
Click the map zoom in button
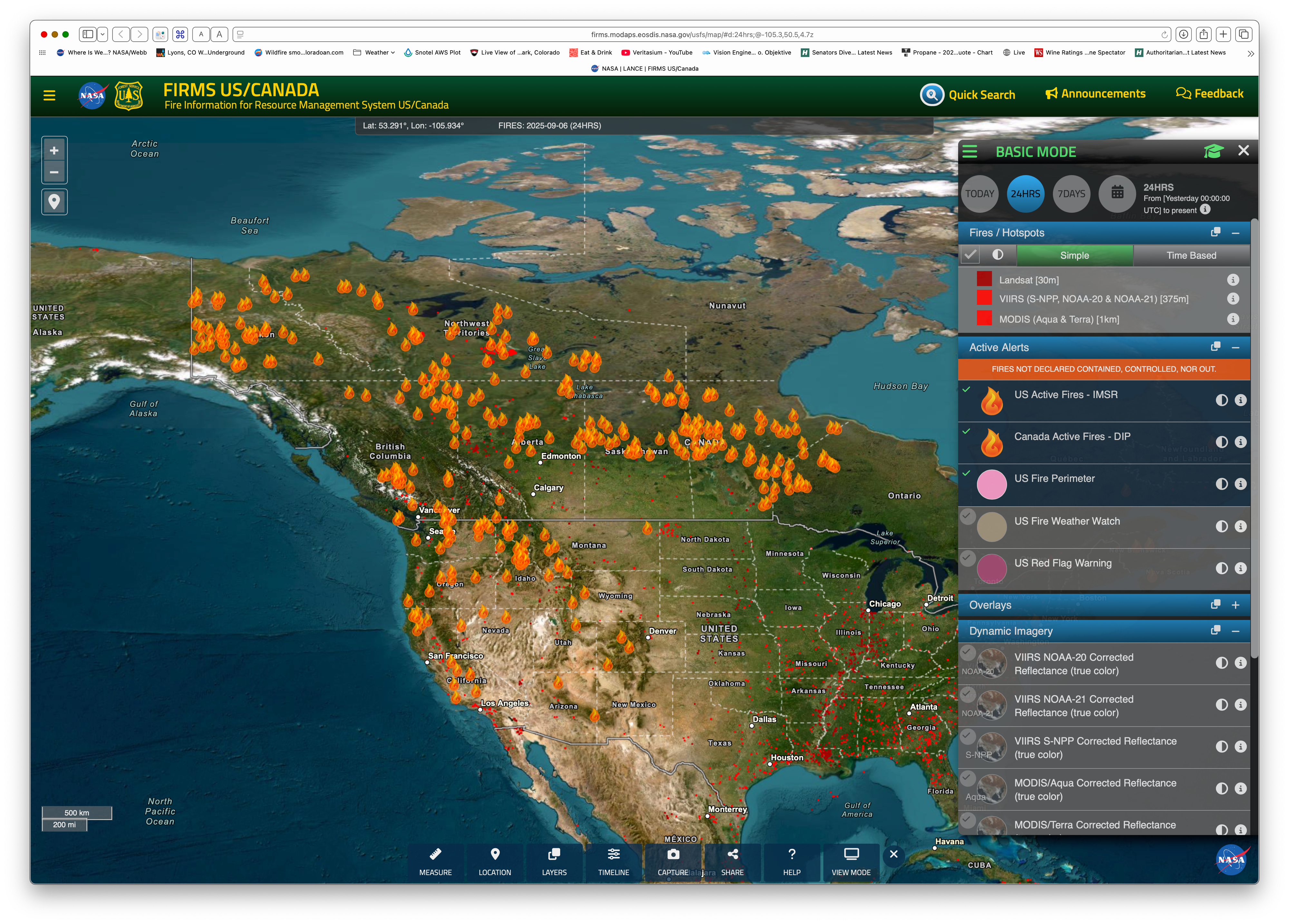pyautogui.click(x=54, y=151)
